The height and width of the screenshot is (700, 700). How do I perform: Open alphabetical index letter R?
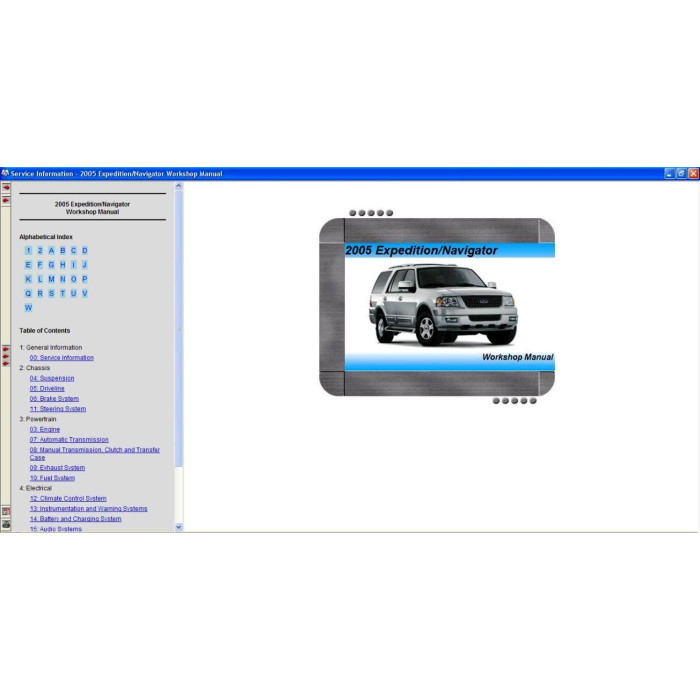tap(40, 293)
